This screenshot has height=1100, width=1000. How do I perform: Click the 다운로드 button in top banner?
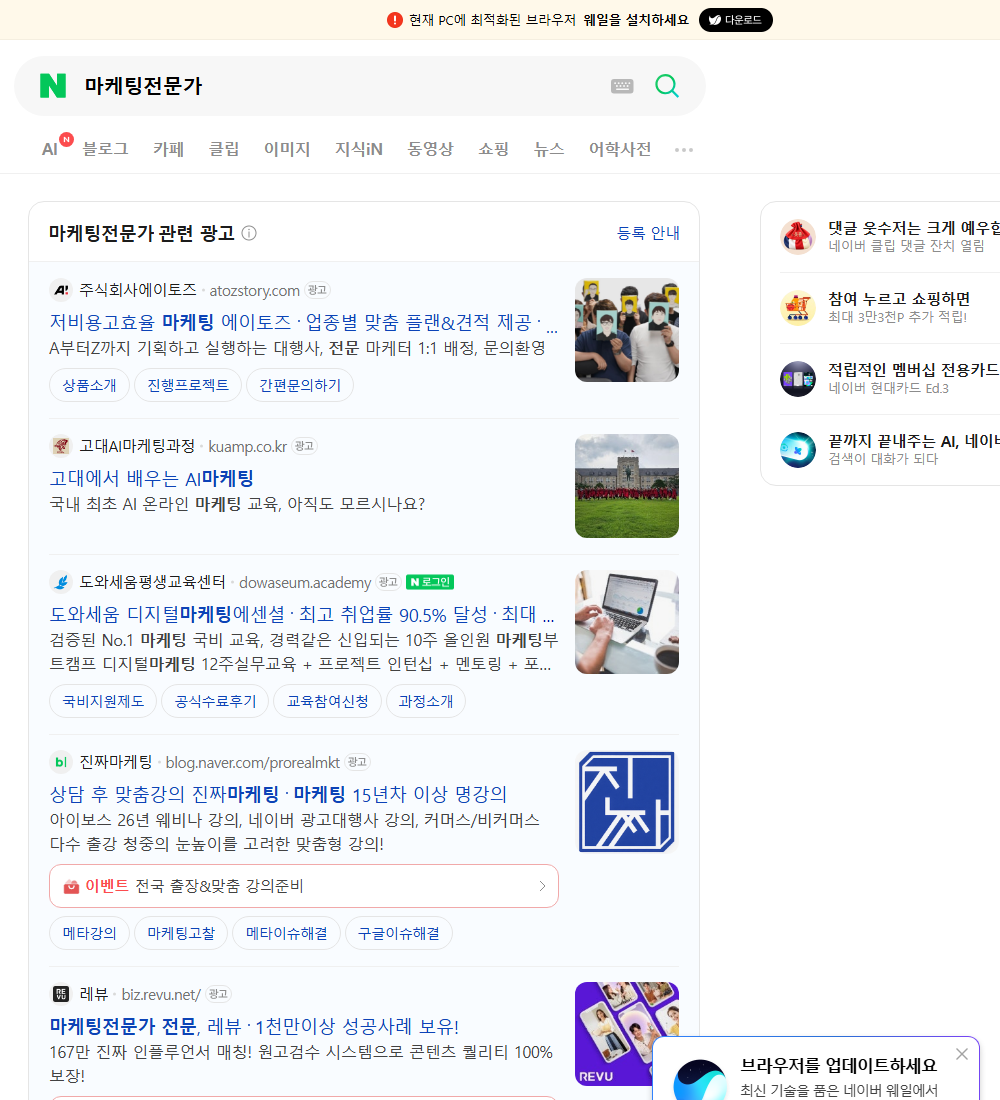click(x=735, y=20)
